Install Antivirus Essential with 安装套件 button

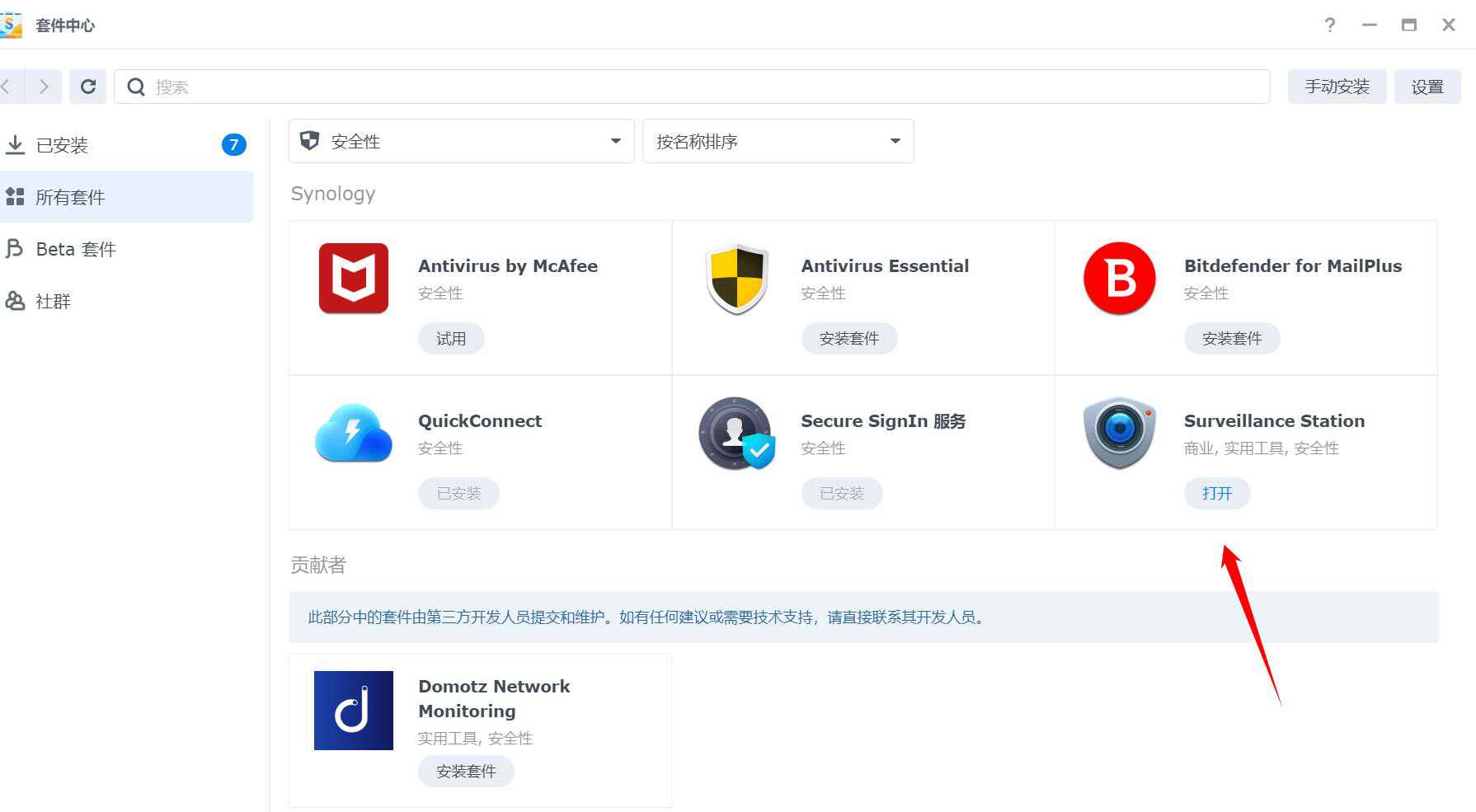pyautogui.click(x=849, y=338)
